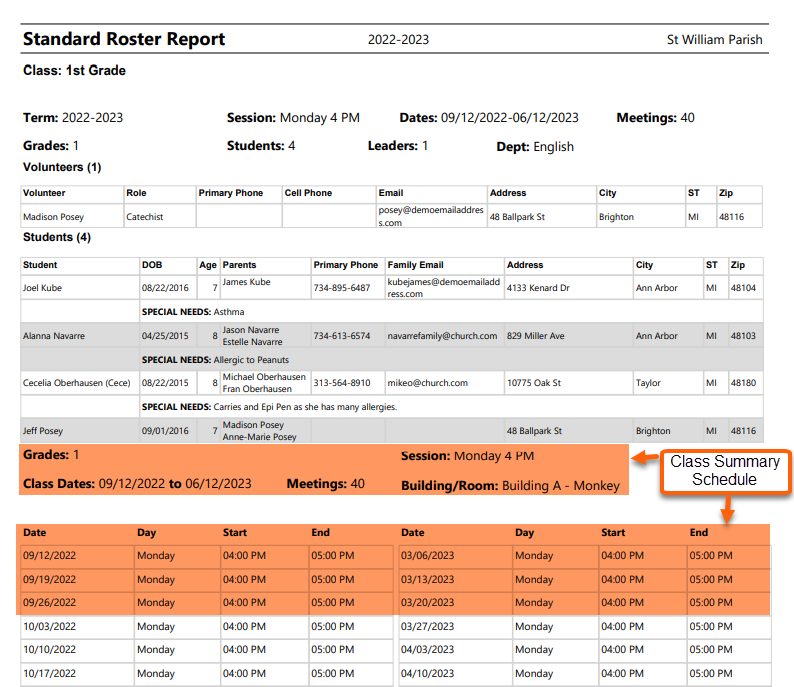794x687 pixels.
Task: Click parent name Anne-Marie Posey
Action: [x=259, y=437]
